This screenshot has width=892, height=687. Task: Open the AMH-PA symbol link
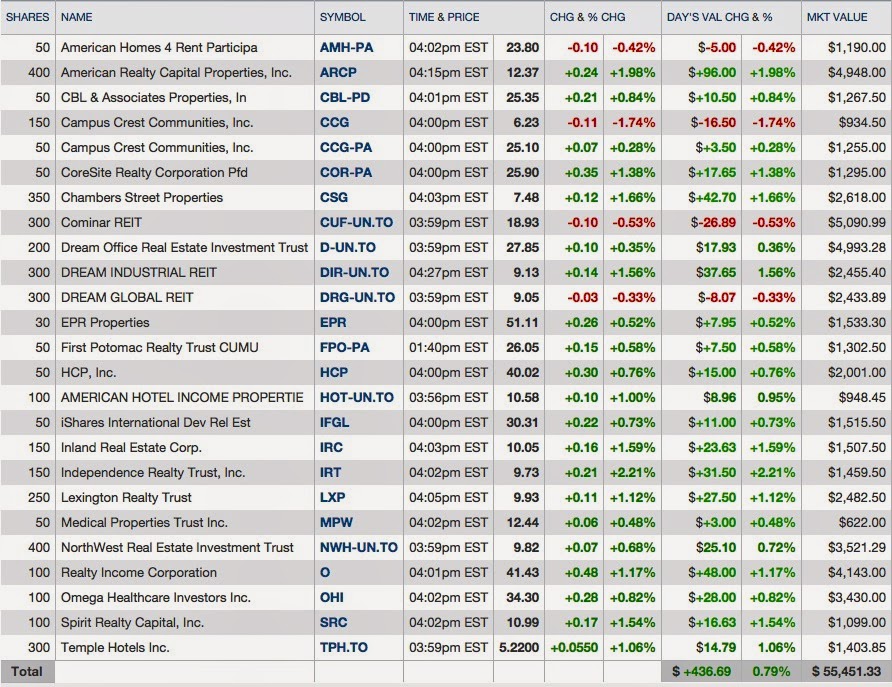pos(346,48)
